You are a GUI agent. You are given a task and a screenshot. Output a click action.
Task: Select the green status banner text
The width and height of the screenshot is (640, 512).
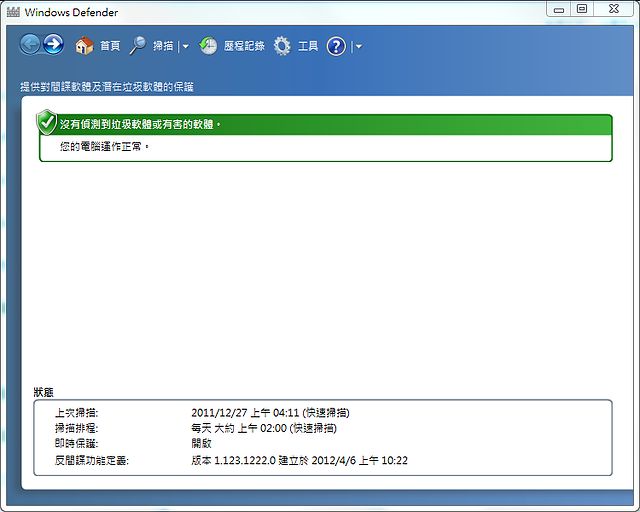coord(140,124)
